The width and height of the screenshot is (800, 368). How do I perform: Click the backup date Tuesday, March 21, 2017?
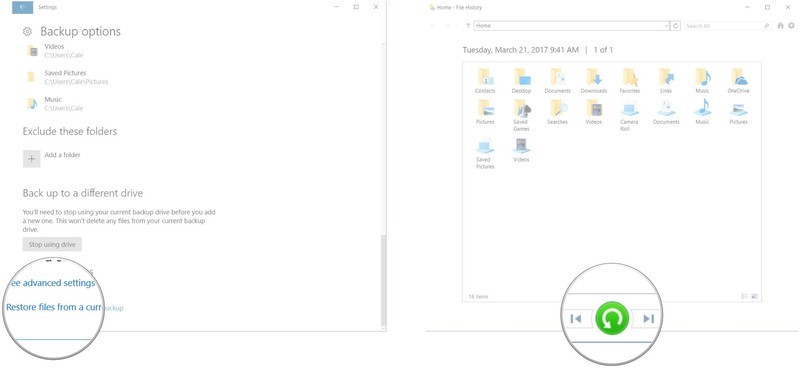click(520, 50)
